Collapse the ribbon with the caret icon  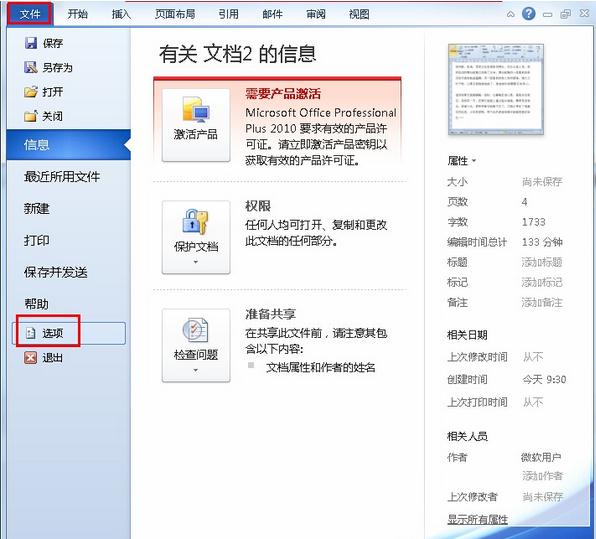click(510, 14)
